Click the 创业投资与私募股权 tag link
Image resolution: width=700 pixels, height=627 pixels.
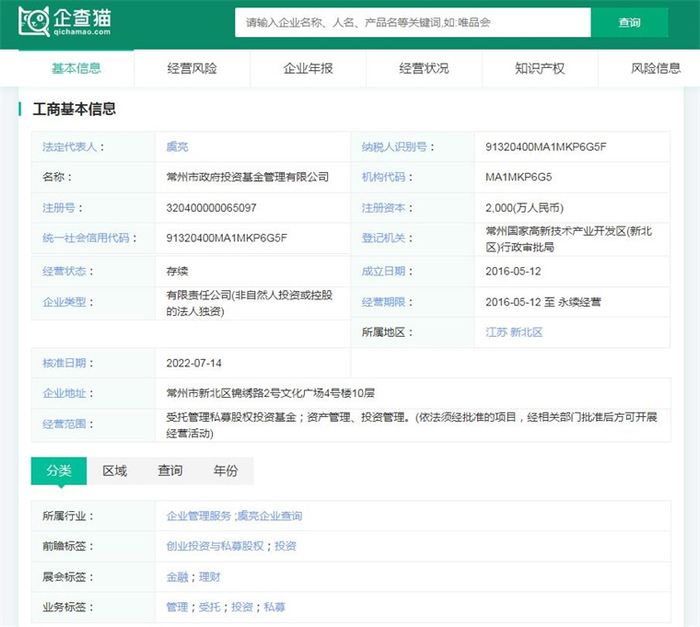tap(217, 546)
